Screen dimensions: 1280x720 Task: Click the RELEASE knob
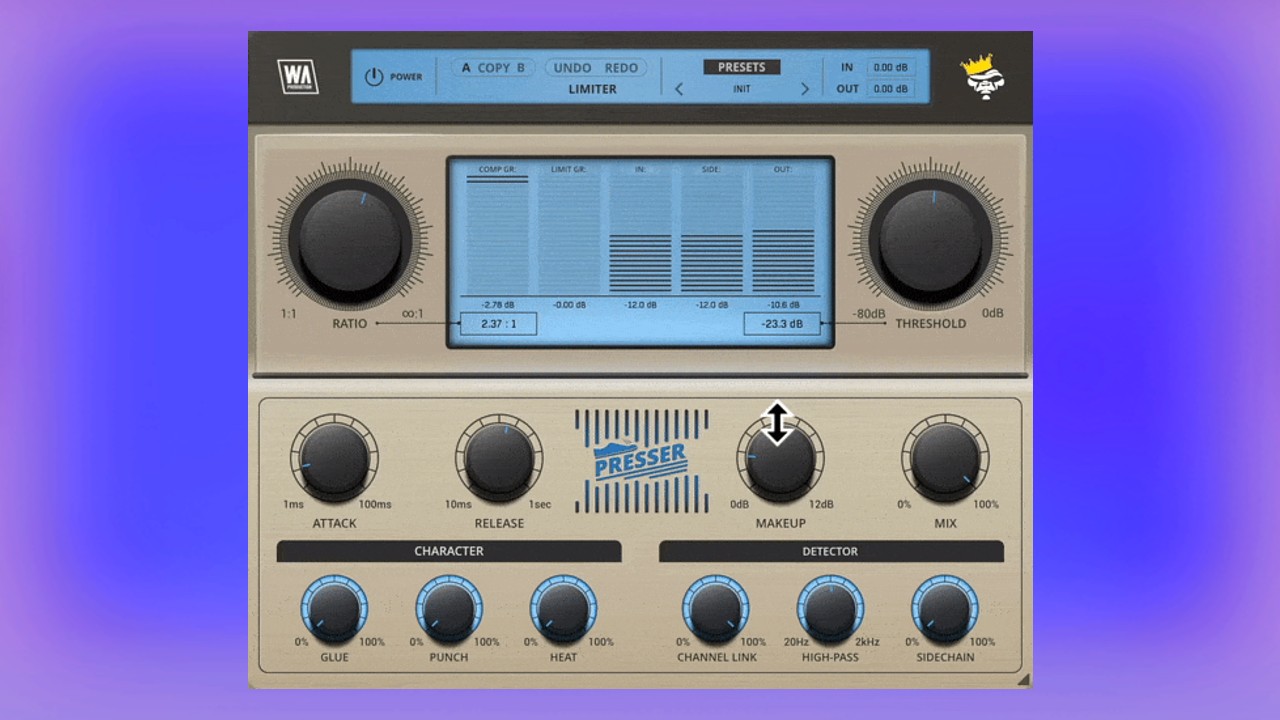click(x=499, y=459)
